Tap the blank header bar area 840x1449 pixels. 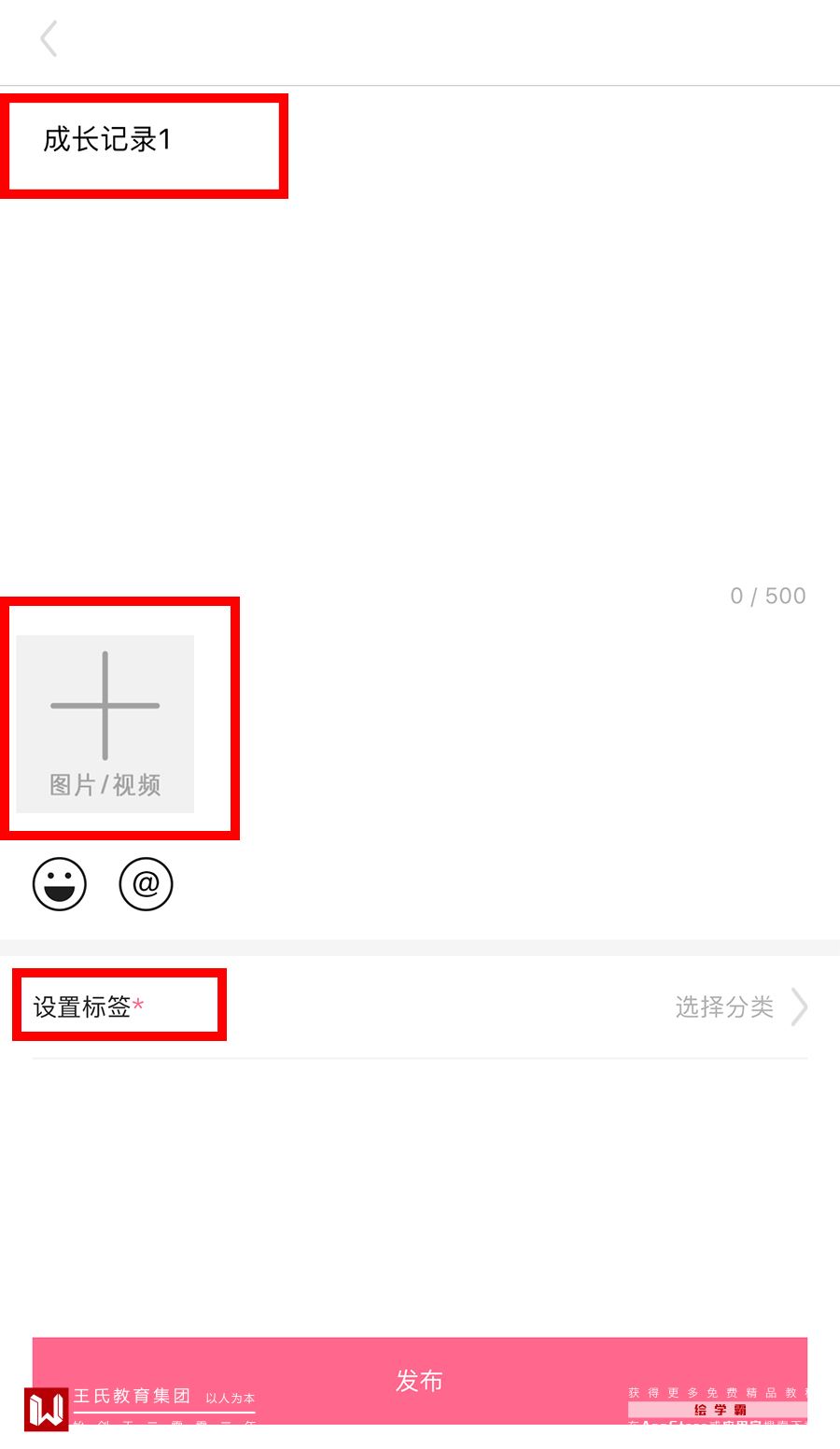(x=420, y=42)
